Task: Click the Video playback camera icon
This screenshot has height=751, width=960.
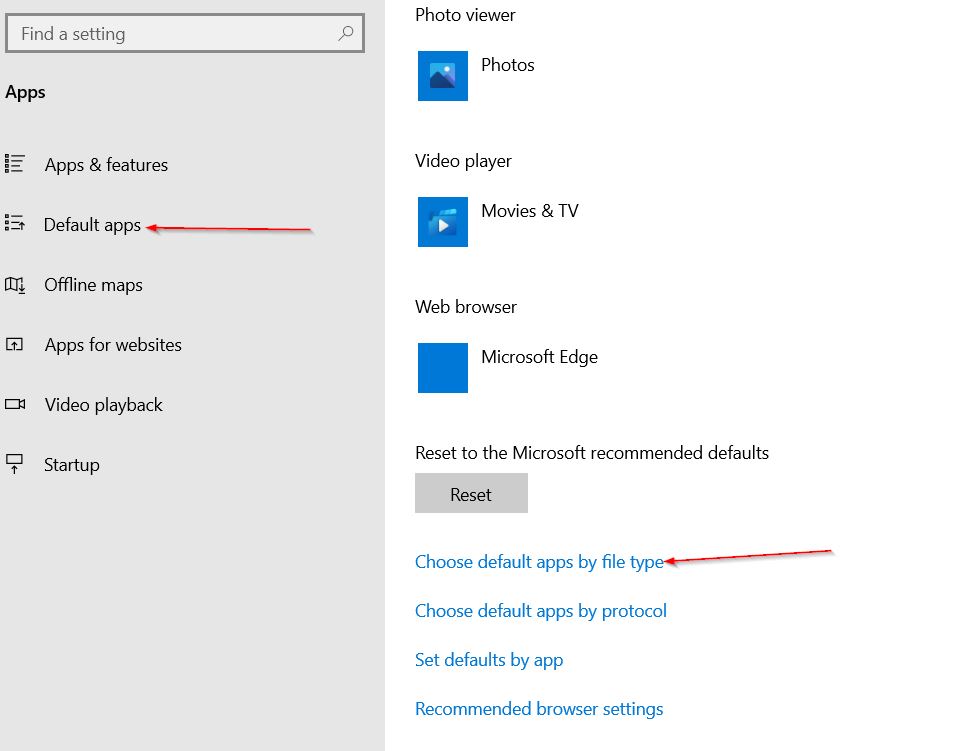Action: point(15,404)
